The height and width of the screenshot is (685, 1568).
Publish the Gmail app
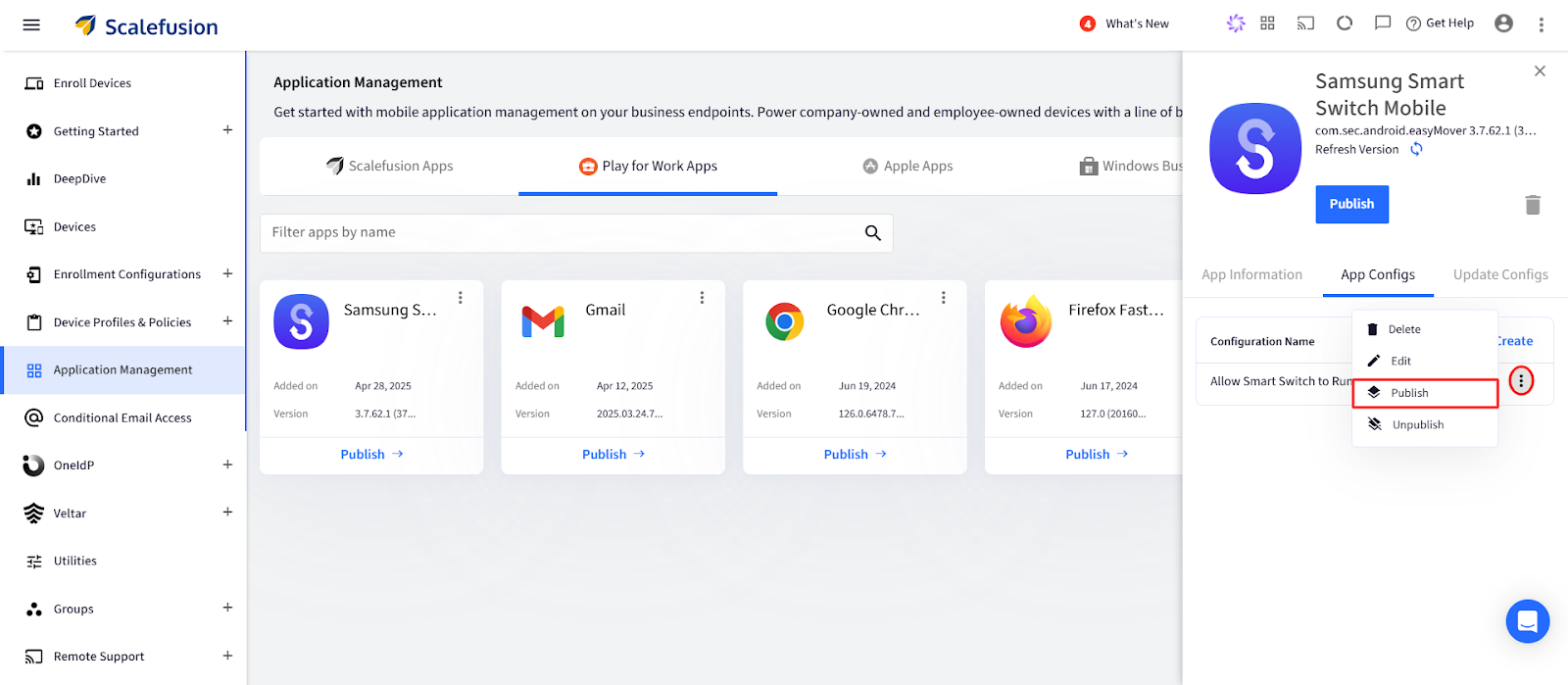613,455
